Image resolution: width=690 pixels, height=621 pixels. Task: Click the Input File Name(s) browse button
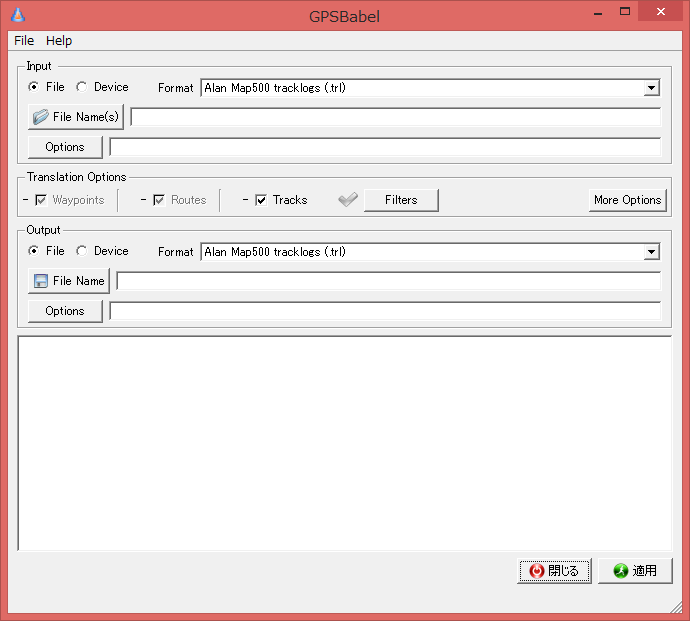76,117
